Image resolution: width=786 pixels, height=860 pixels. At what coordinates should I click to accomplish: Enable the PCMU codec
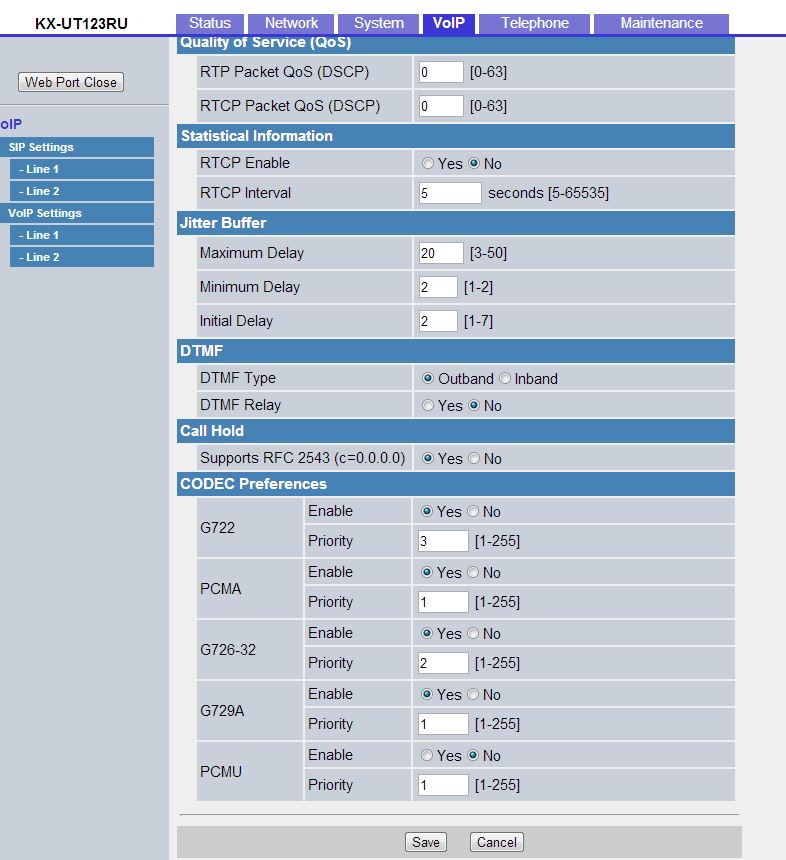coord(428,756)
